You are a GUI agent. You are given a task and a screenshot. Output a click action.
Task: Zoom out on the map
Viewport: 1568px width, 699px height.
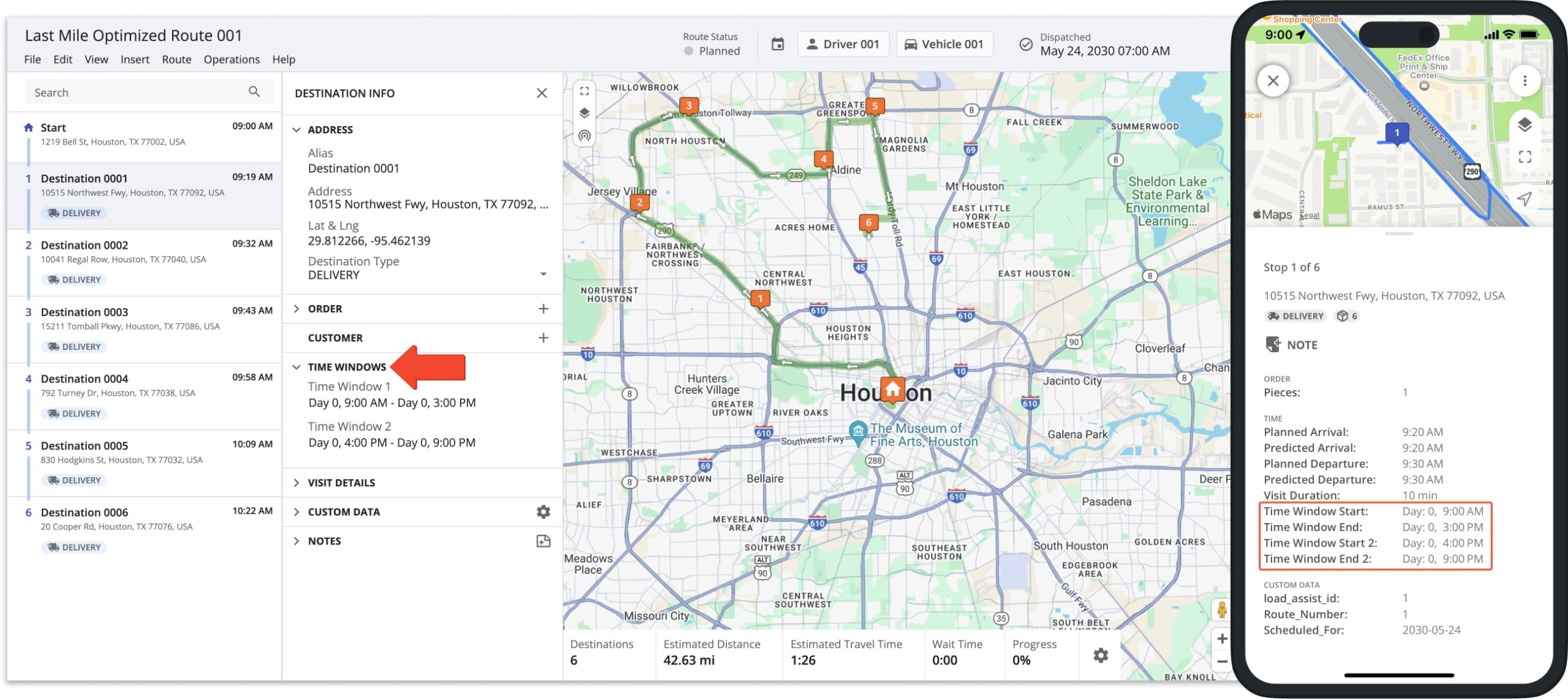(1221, 662)
